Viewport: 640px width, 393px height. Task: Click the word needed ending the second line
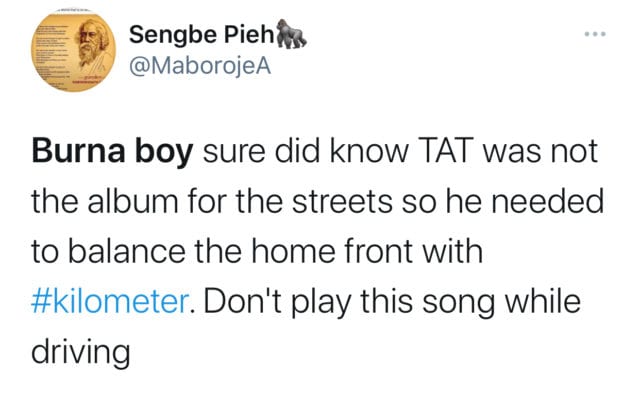(547, 202)
